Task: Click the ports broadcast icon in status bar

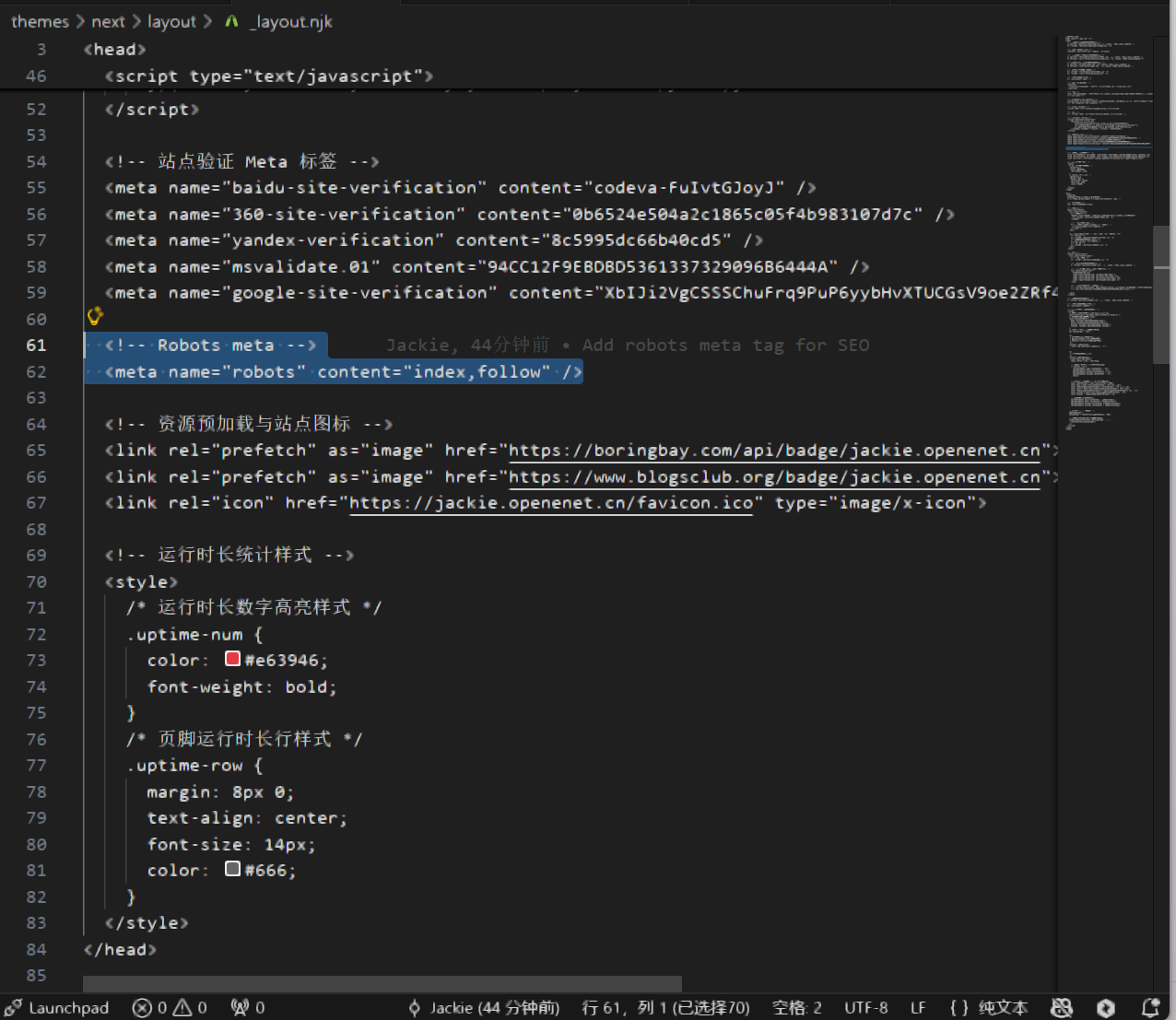Action: point(241,1008)
